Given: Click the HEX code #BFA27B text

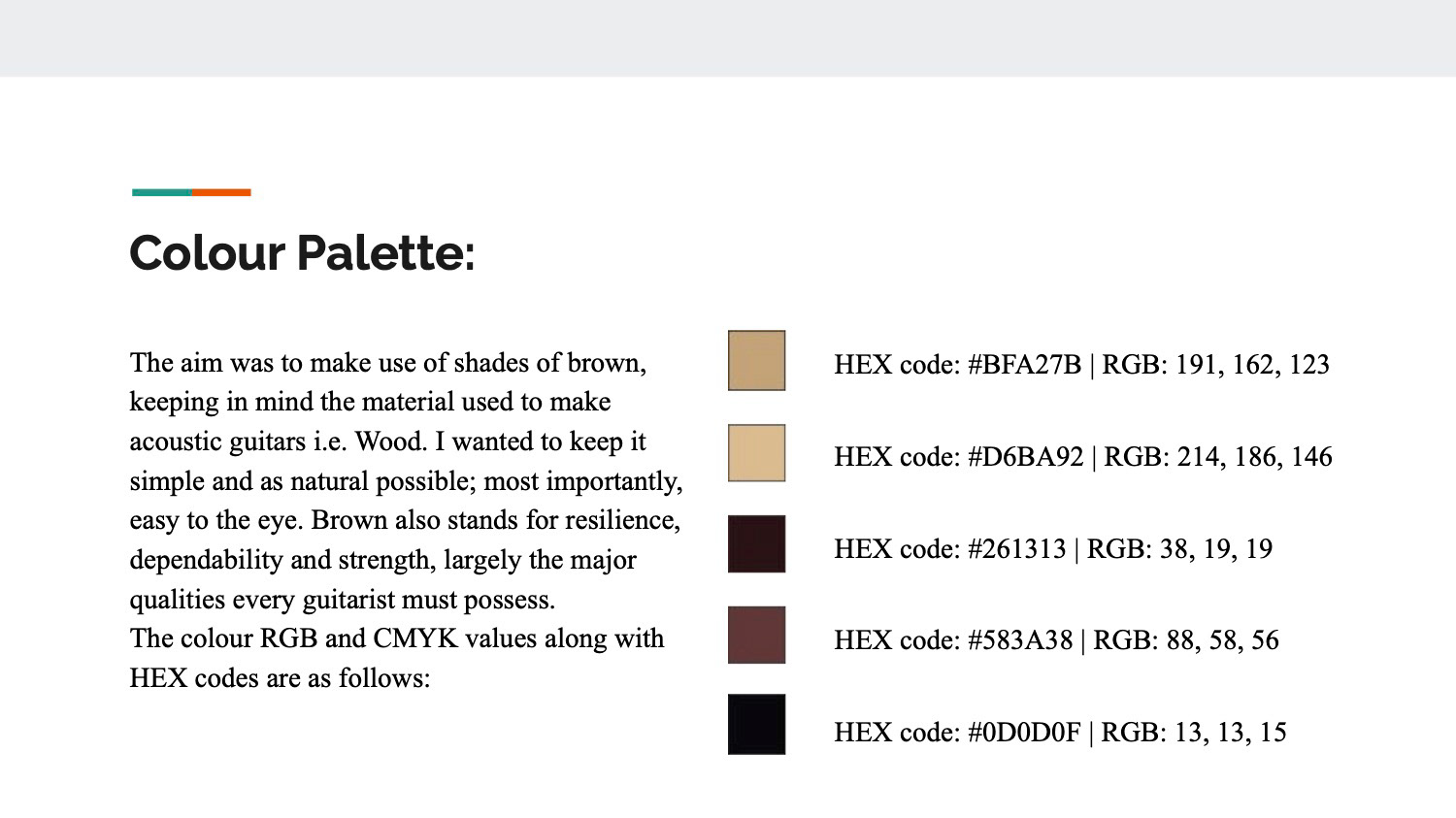Looking at the screenshot, I should click(957, 365).
